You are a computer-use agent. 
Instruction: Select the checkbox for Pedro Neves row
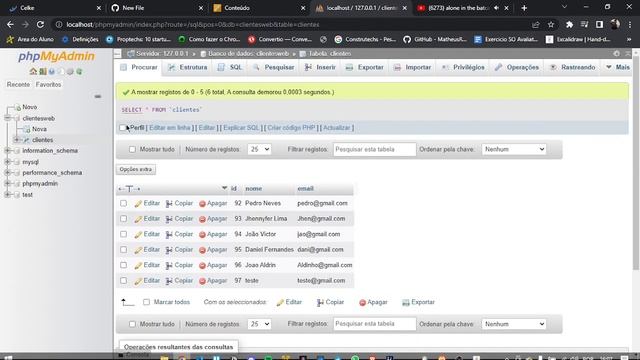[x=123, y=203]
